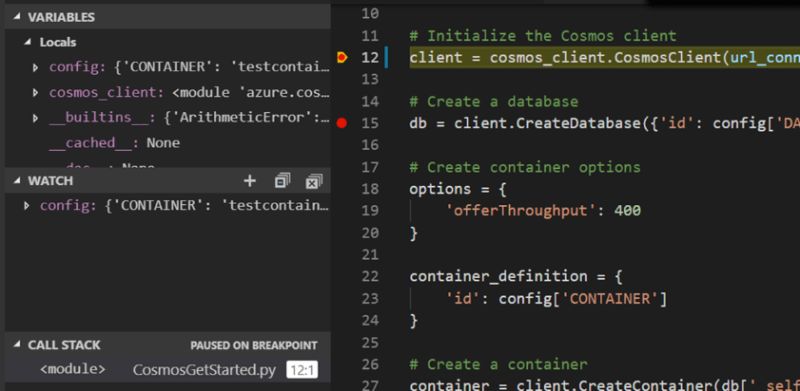
Task: Click the 'options = {' code line
Action: 458,189
